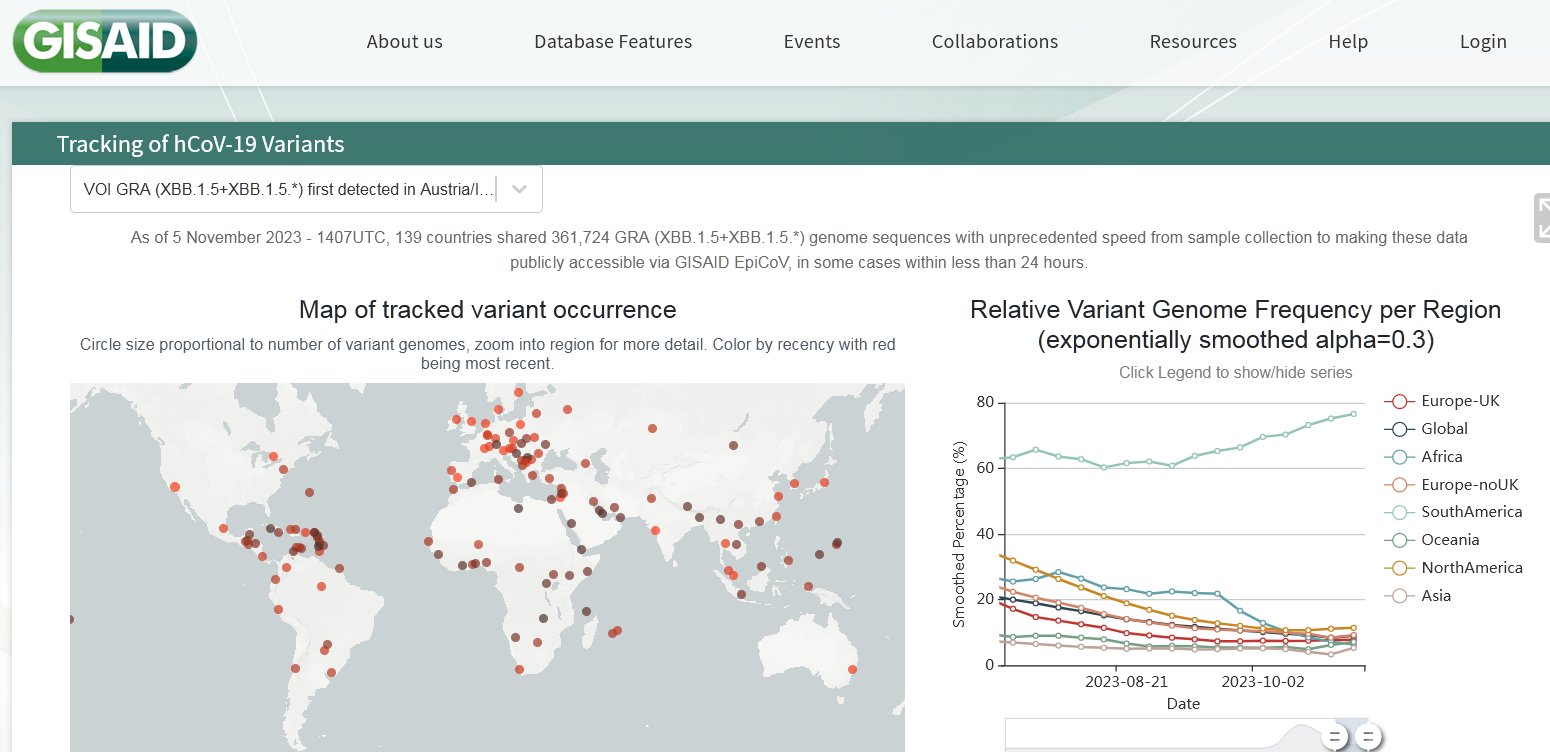Open the Events menu

pyautogui.click(x=811, y=42)
